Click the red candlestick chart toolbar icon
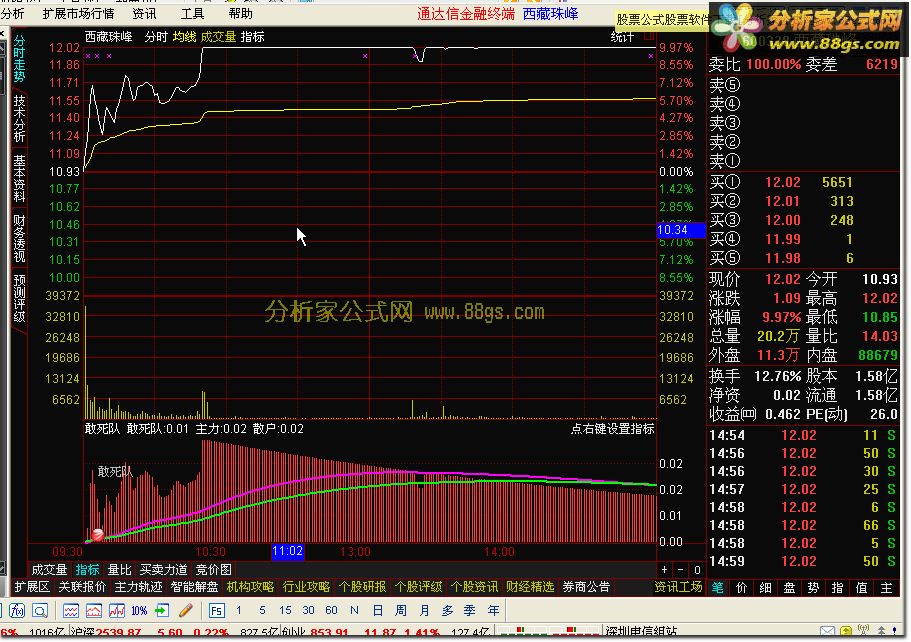The height and width of the screenshot is (642, 911). click(117, 610)
